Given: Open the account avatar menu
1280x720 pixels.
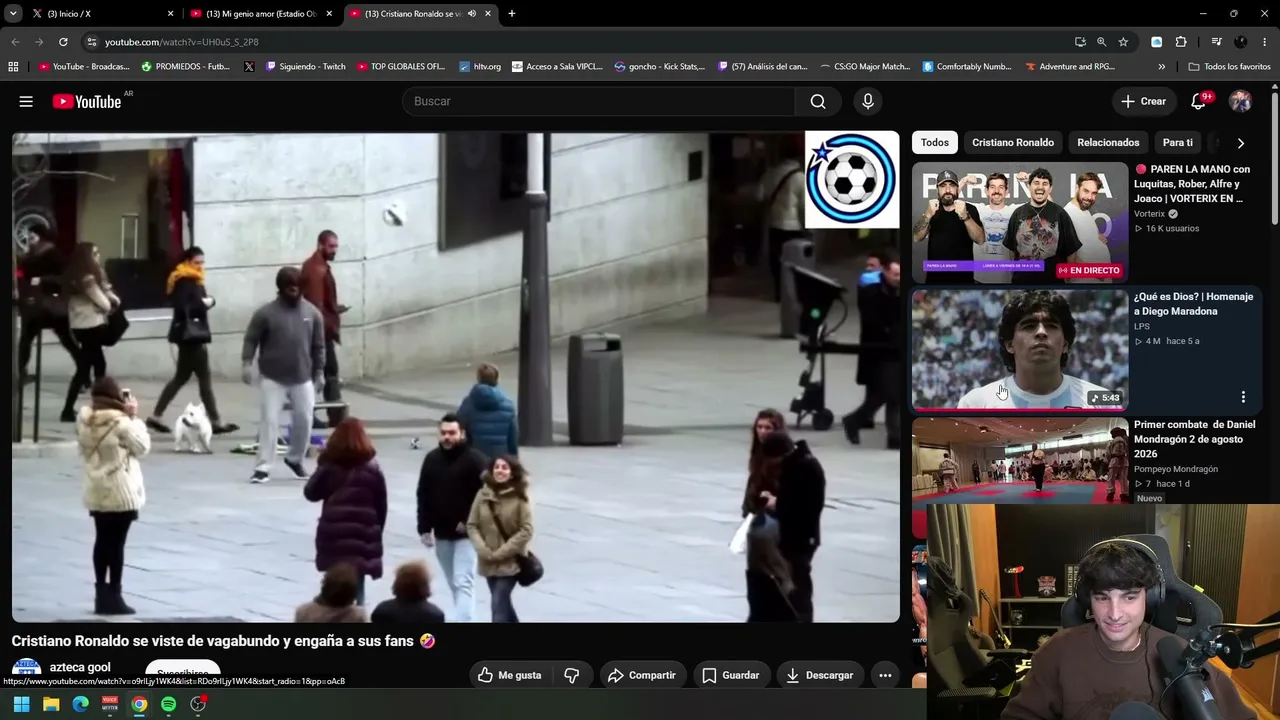Looking at the screenshot, I should coord(1240,101).
